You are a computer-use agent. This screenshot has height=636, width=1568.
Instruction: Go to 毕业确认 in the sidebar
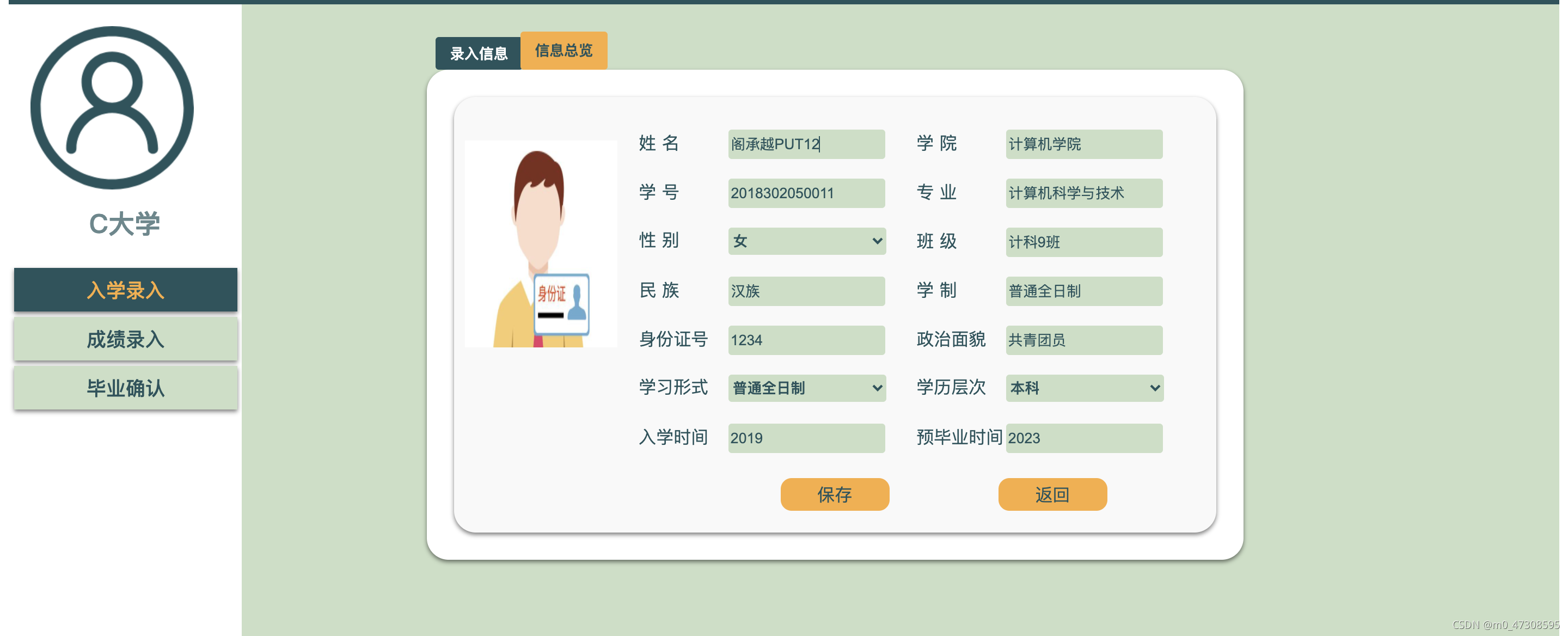125,388
